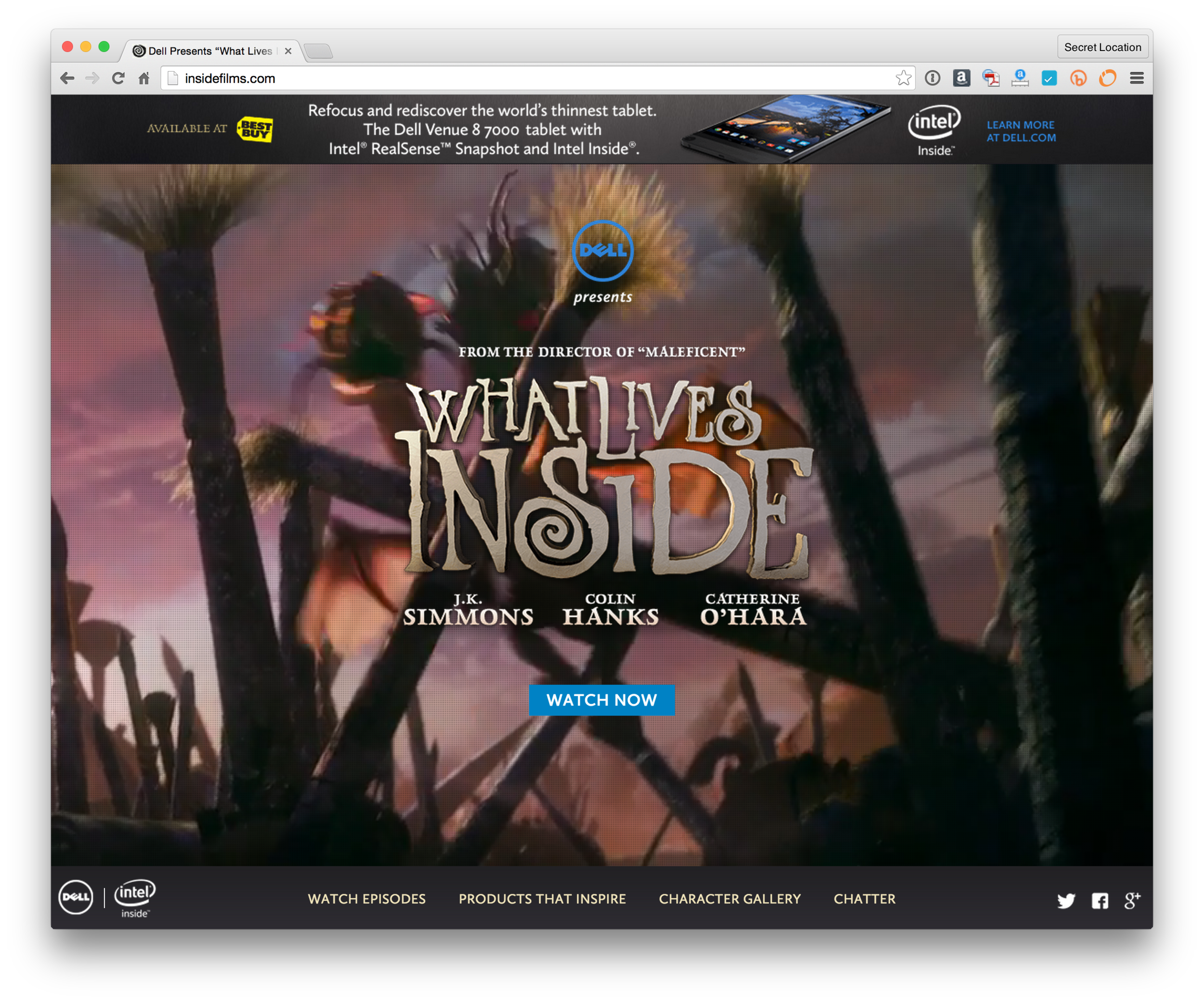
Task: Click LEARN MORE AT DELL.COM link
Action: 1021,131
